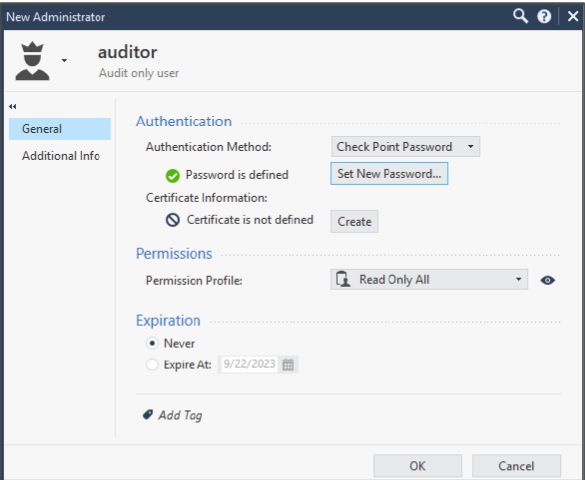Expand the Permission Profile Read Only All dropdown
The height and width of the screenshot is (480, 585).
point(429,279)
